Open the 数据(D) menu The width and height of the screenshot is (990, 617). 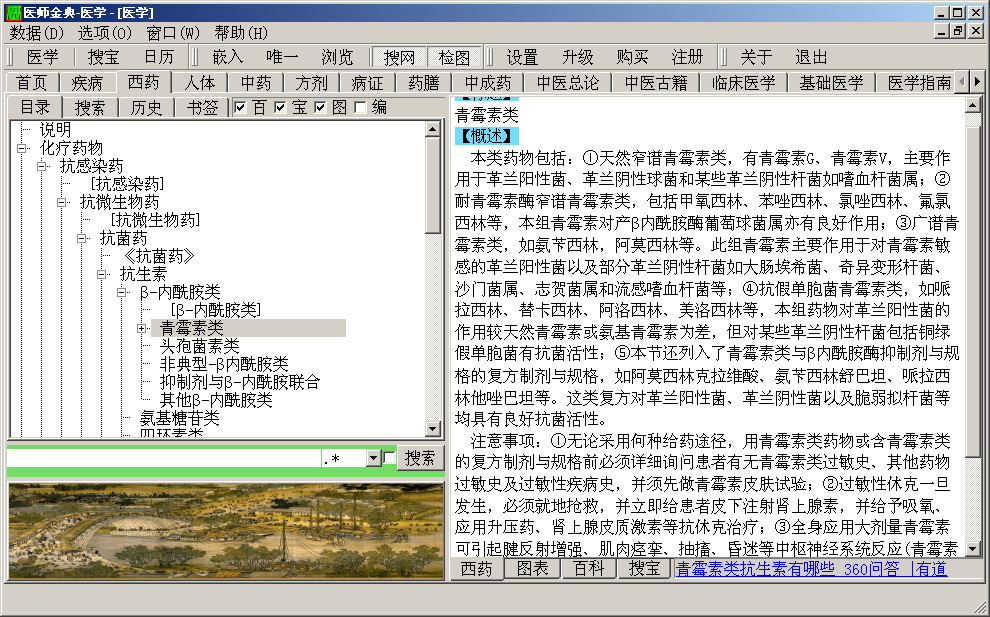point(36,33)
